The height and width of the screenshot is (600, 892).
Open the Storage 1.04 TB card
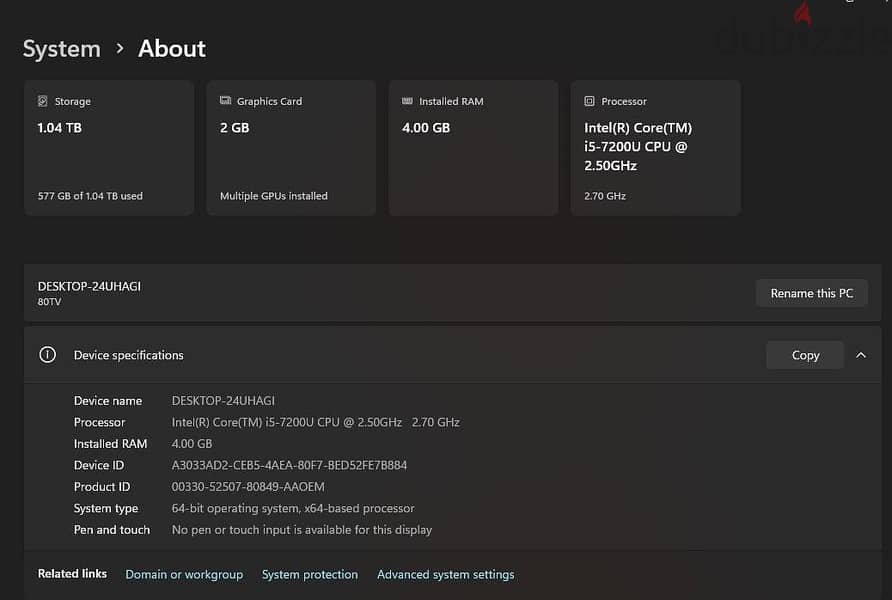[109, 148]
